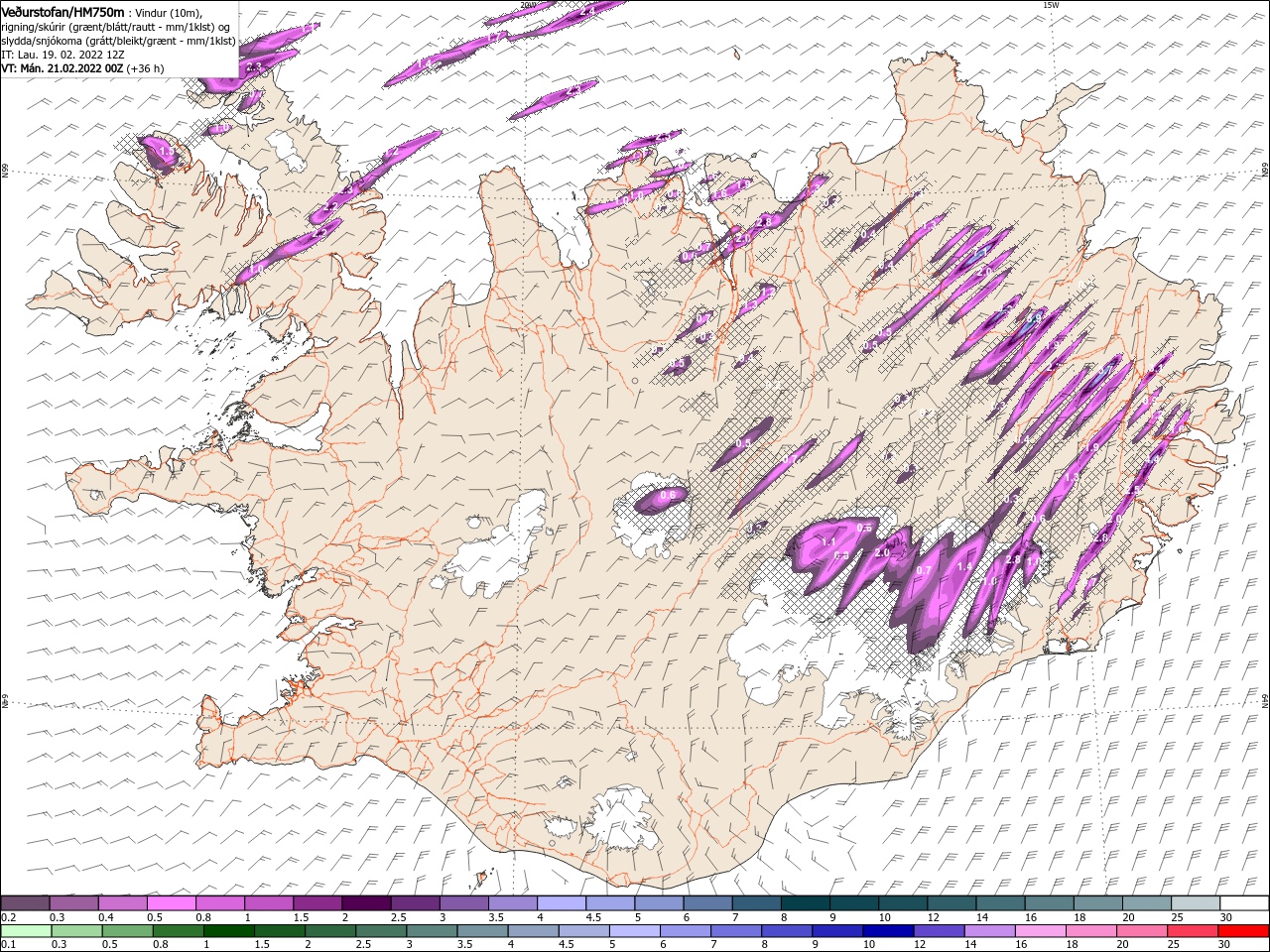Image resolution: width=1270 pixels, height=952 pixels.
Task: Pick lower legend swatch between 4 and 4.5
Action: 534,930
